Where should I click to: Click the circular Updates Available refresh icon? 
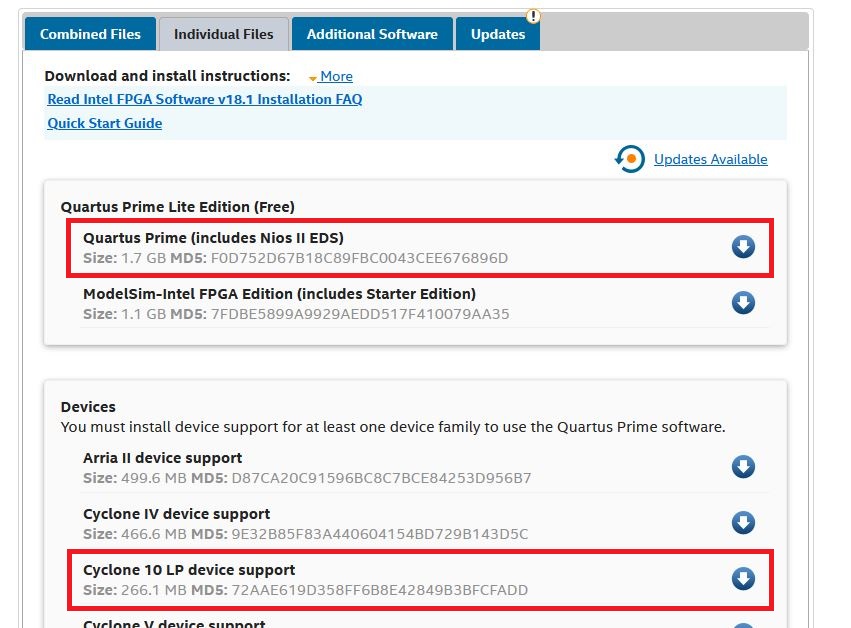click(630, 159)
